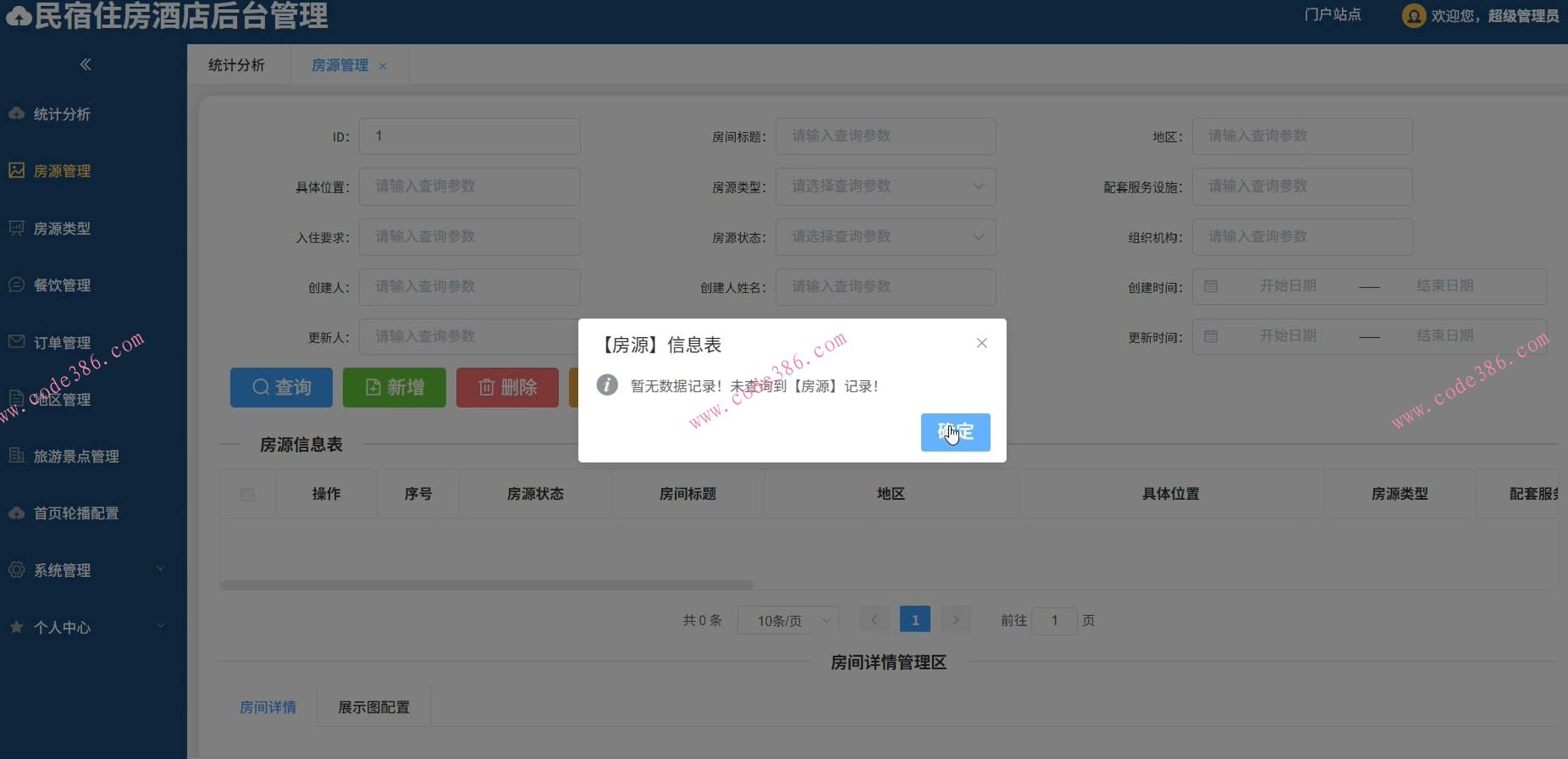Switch to the 统计分析 tab
This screenshot has height=759, width=1568.
point(237,65)
